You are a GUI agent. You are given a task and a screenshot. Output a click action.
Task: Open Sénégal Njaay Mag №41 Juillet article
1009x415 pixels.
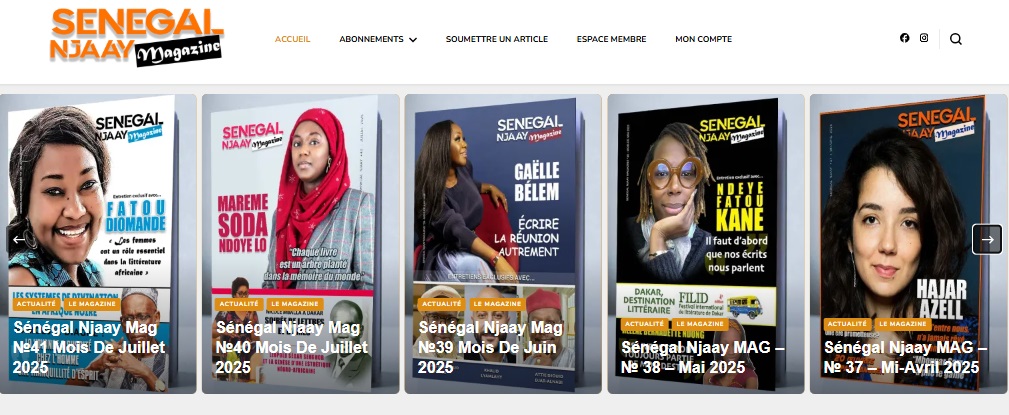click(x=90, y=347)
